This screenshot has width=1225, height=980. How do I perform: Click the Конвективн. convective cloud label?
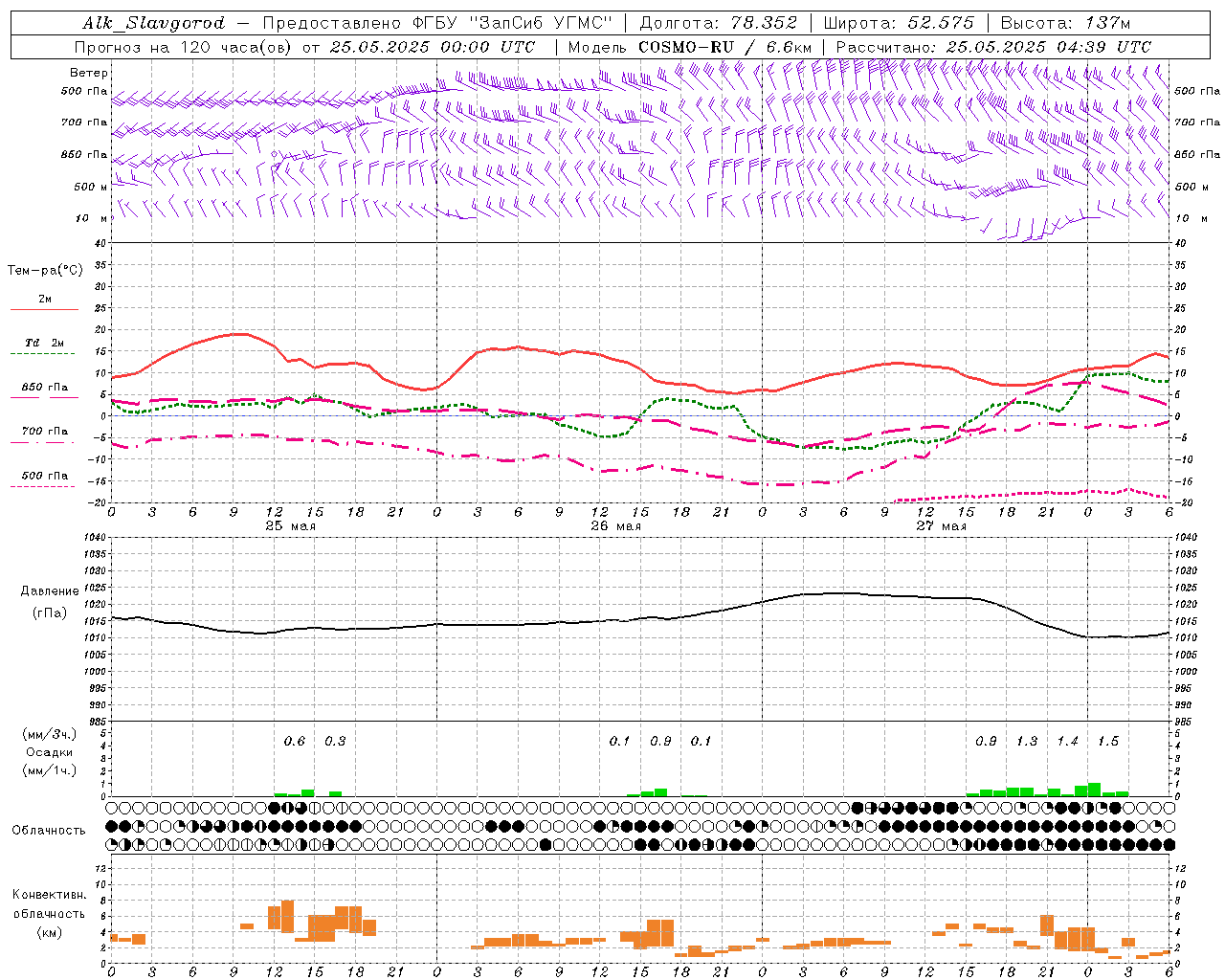[49, 895]
